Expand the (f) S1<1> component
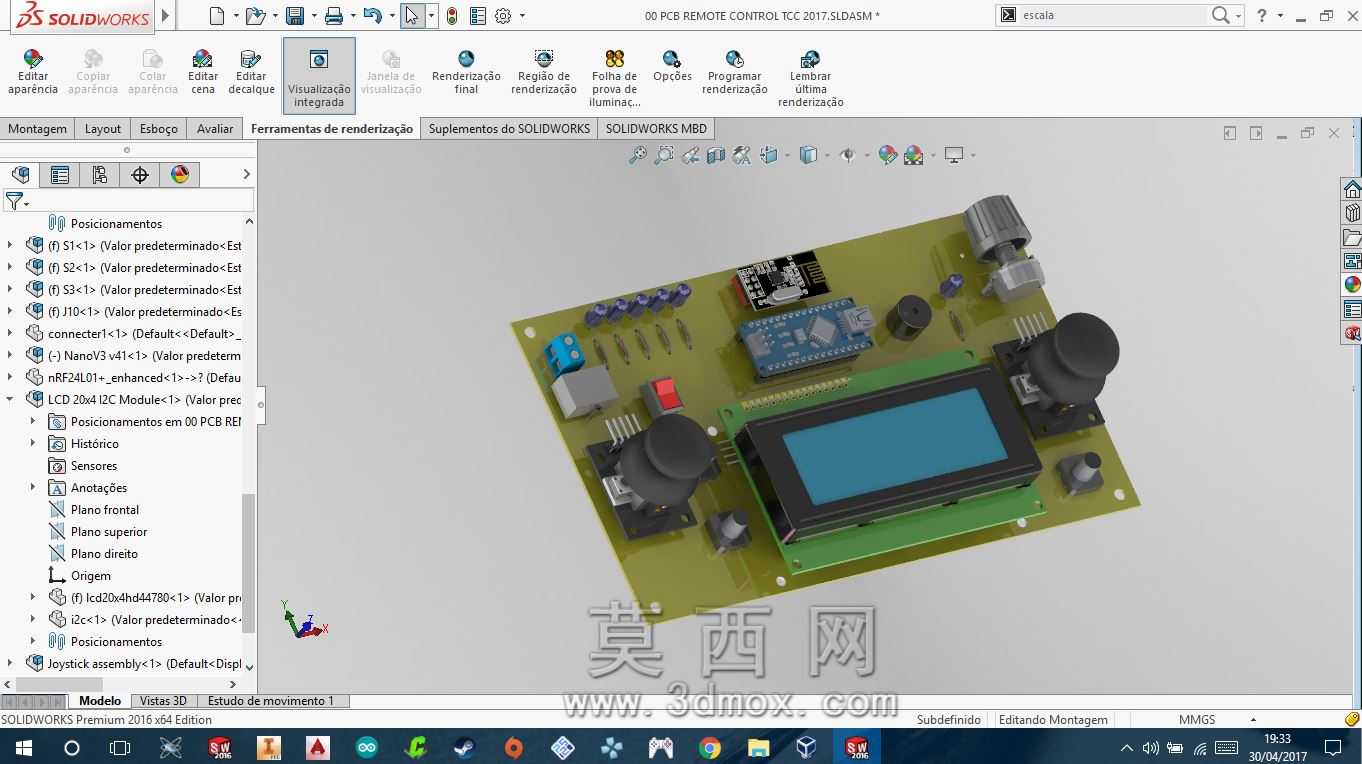 [11, 245]
